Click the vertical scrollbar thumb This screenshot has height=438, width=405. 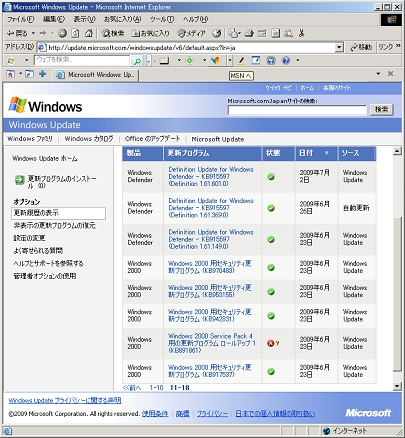coord(397,294)
